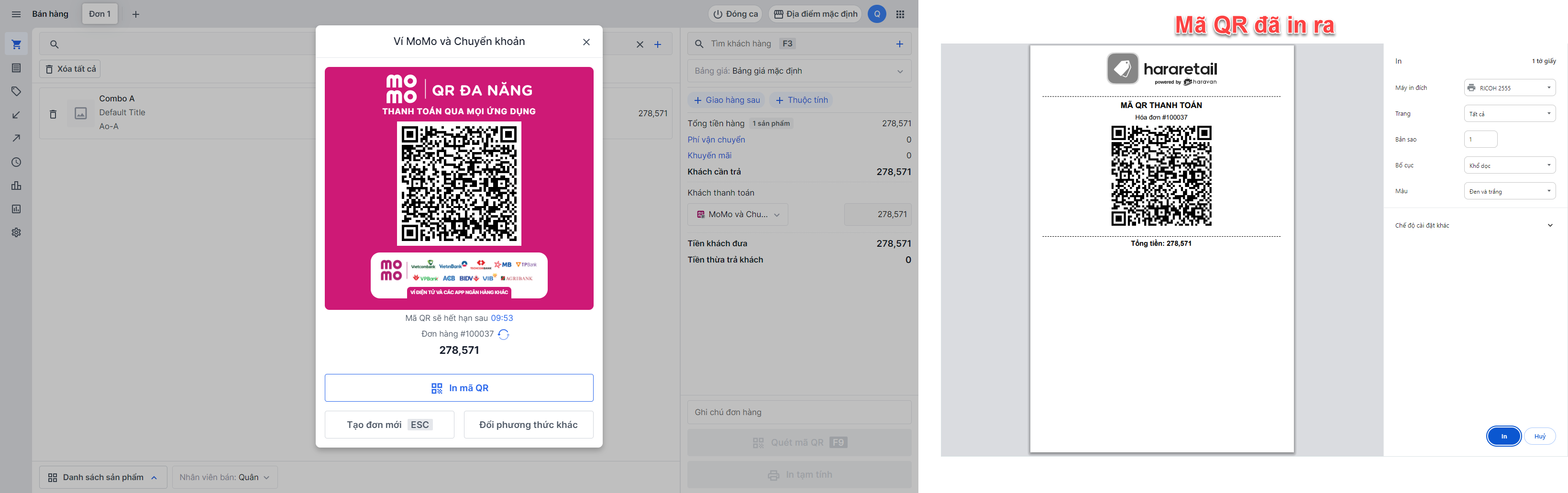Refresh the QR code for order #100037

coord(503,334)
